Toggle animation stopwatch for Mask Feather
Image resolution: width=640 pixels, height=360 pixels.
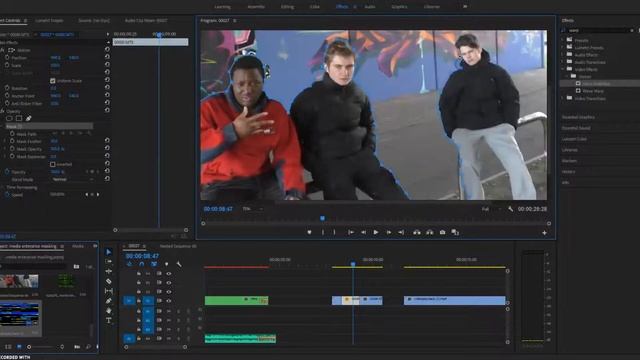12,141
